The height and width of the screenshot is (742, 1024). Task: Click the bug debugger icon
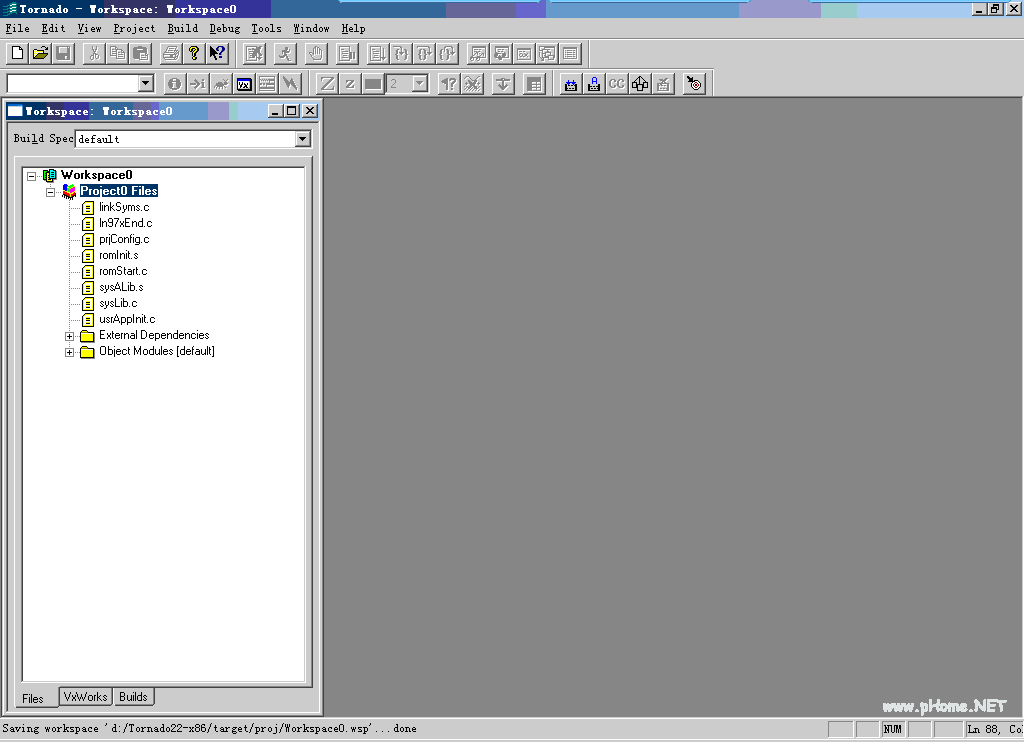pyautogui.click(x=221, y=84)
